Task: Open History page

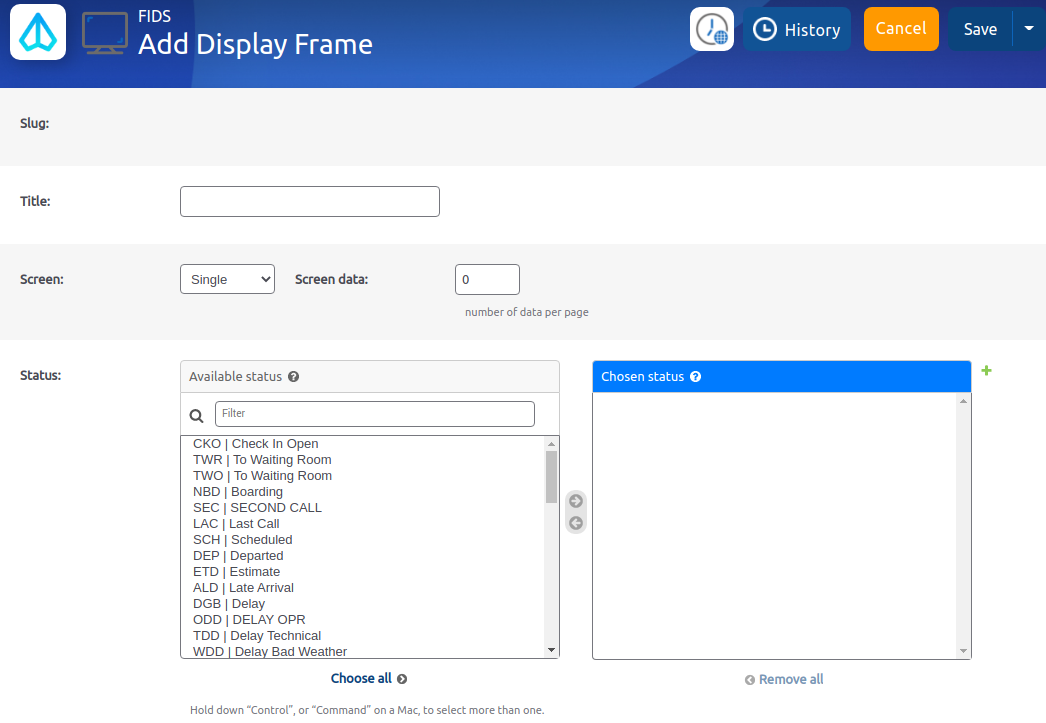Action: [797, 29]
